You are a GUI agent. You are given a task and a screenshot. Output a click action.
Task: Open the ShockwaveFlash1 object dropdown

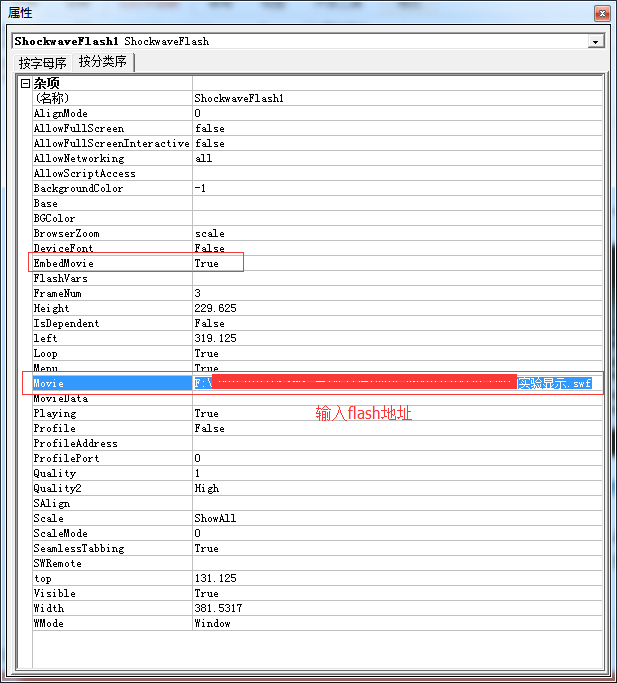click(595, 42)
